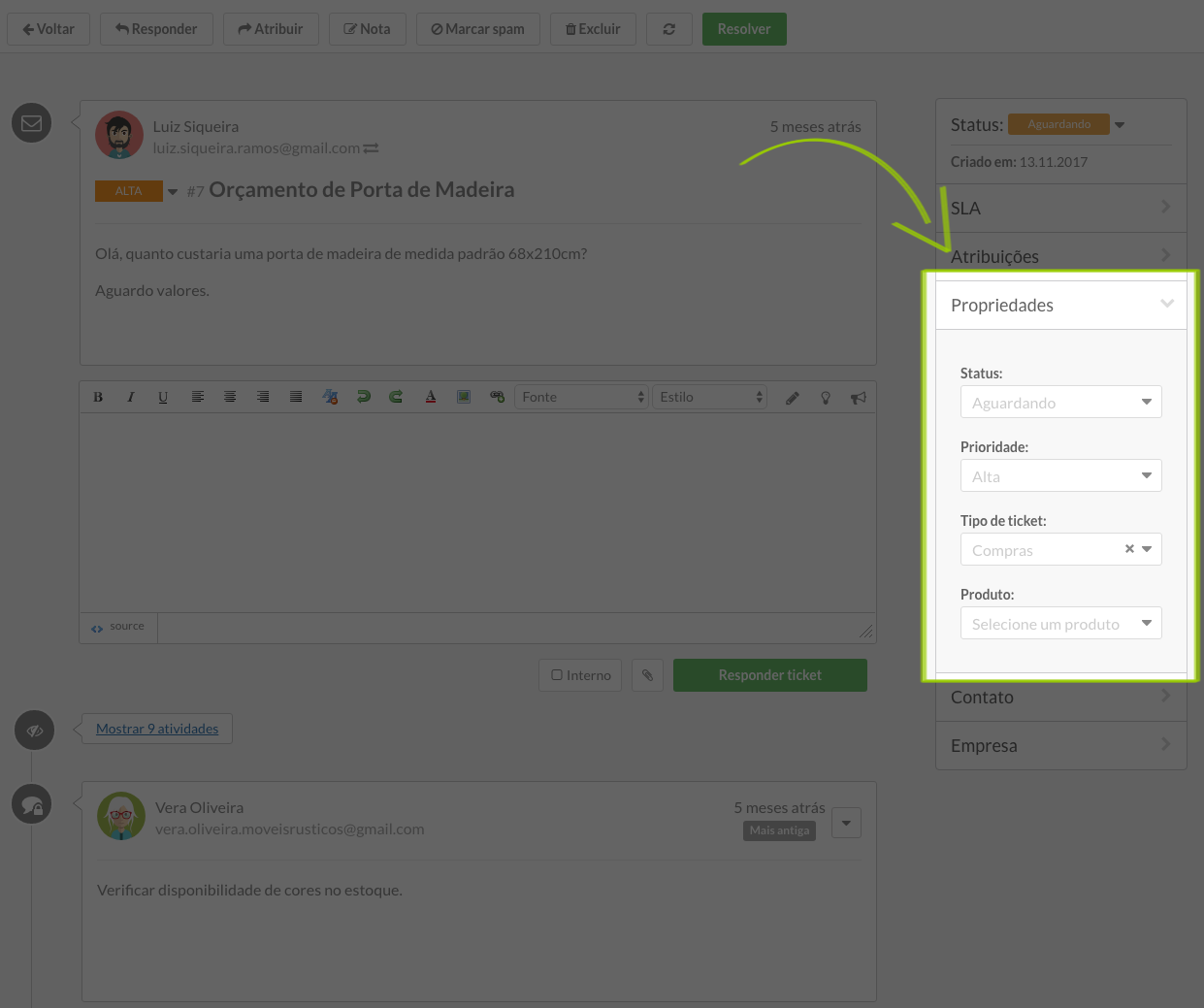1204x1008 pixels.
Task: Click Luiz's email address
Action: coord(256,148)
